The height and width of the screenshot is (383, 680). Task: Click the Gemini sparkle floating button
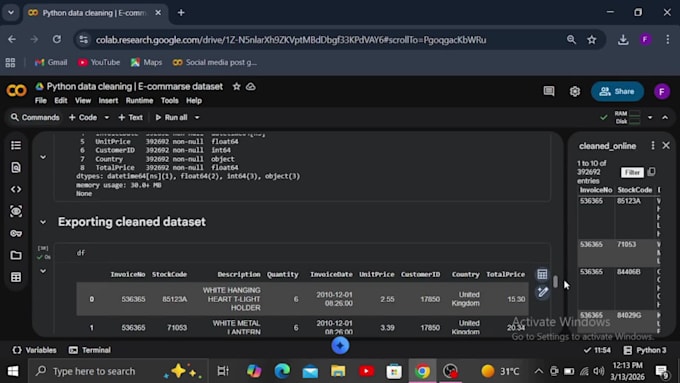pyautogui.click(x=340, y=346)
